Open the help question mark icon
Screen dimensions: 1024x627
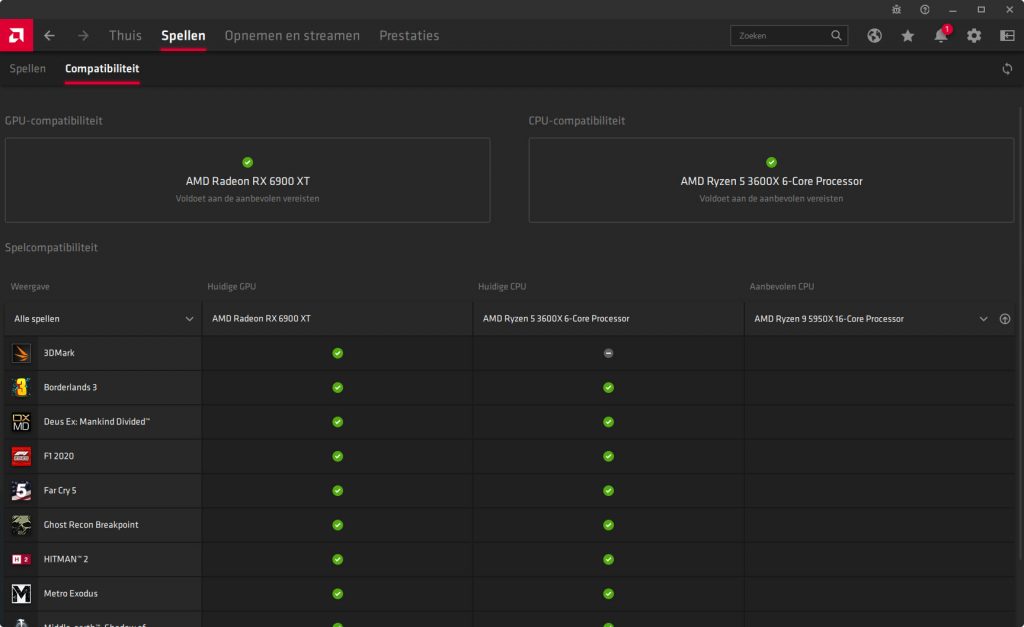pyautogui.click(x=925, y=9)
